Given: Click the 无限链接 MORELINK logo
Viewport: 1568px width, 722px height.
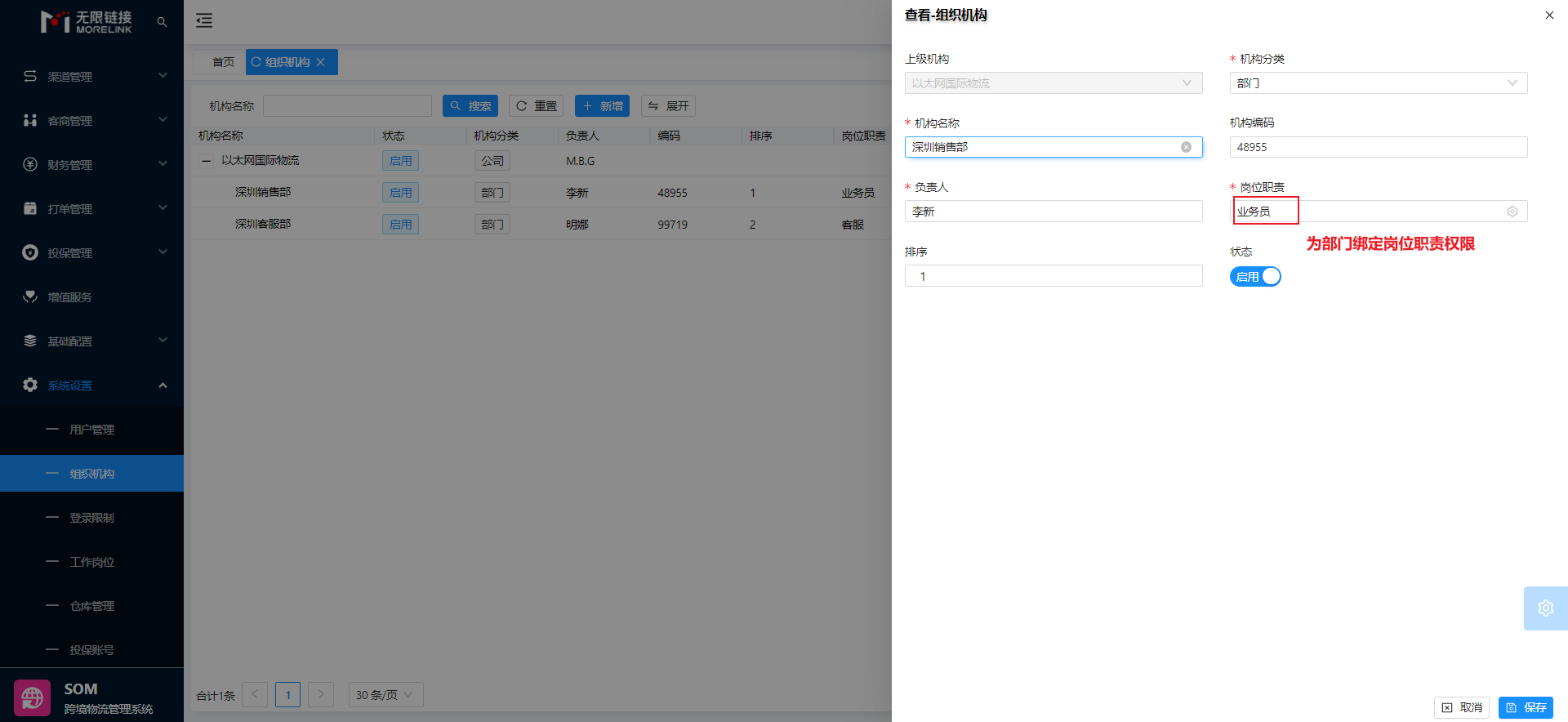Looking at the screenshot, I should [87, 22].
